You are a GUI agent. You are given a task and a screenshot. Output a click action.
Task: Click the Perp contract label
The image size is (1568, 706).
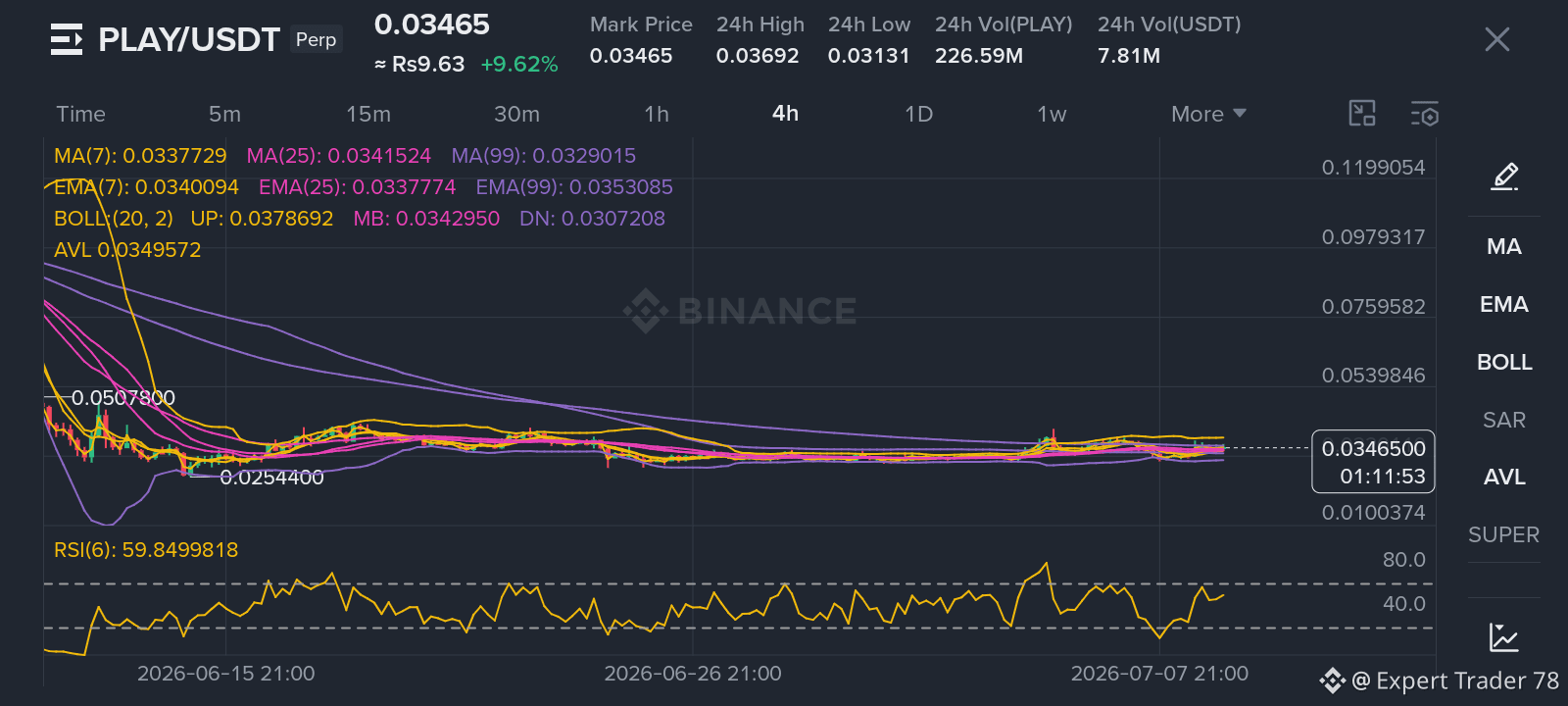tap(316, 40)
